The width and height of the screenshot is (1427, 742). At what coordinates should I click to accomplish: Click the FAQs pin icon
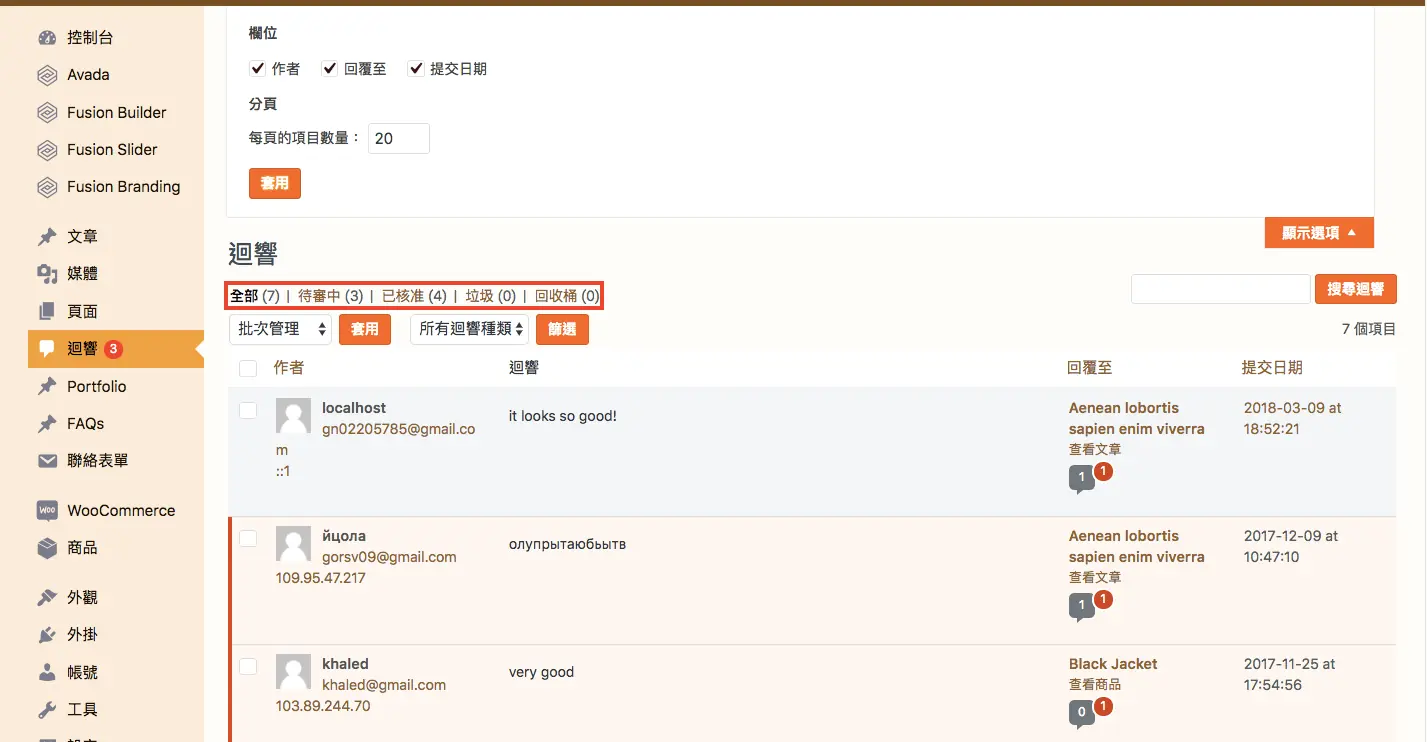[x=47, y=424]
